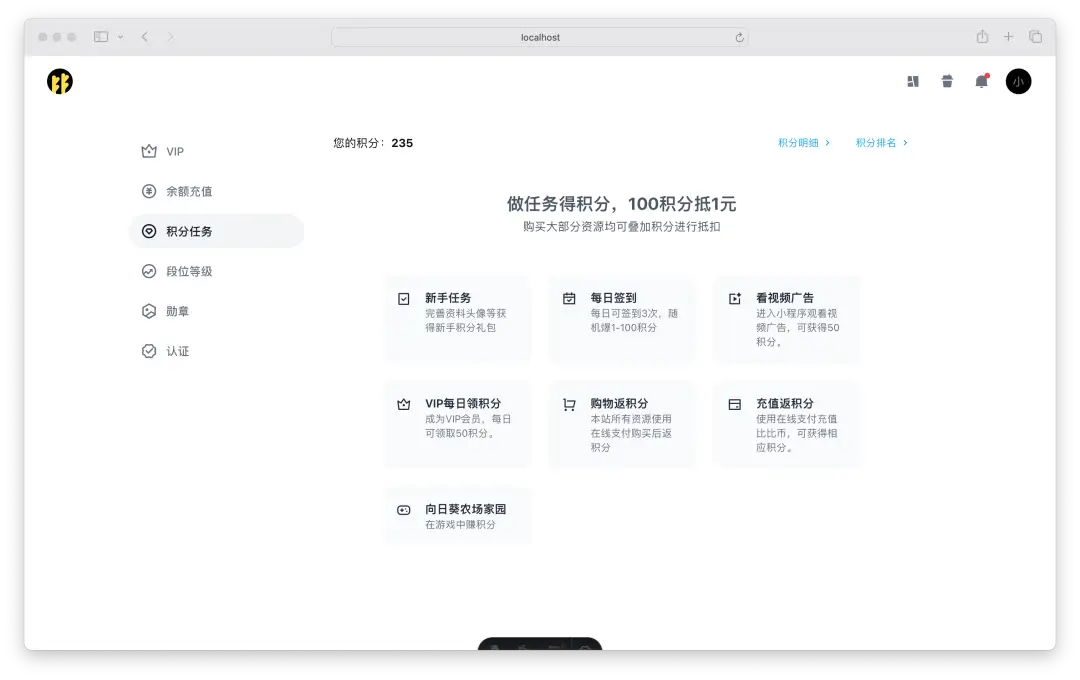
Task: Open the 新手任务 beginner task card
Action: [457, 320]
